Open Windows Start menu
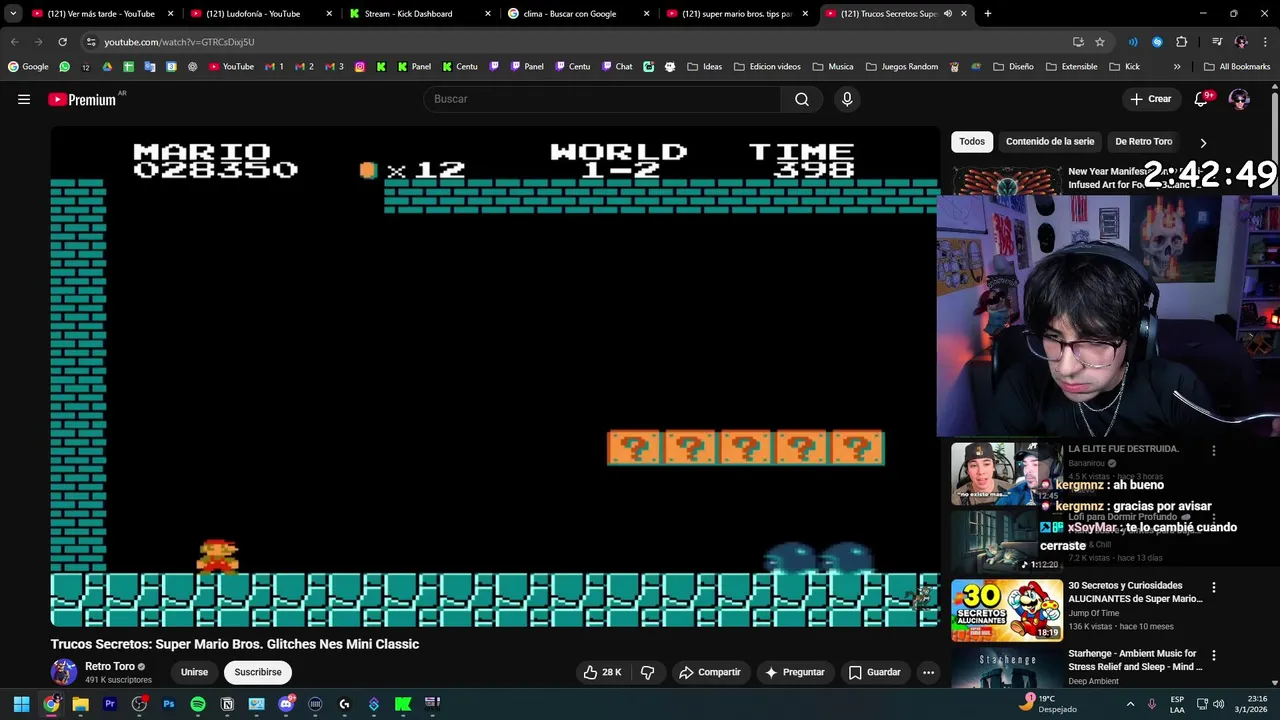 (21, 704)
